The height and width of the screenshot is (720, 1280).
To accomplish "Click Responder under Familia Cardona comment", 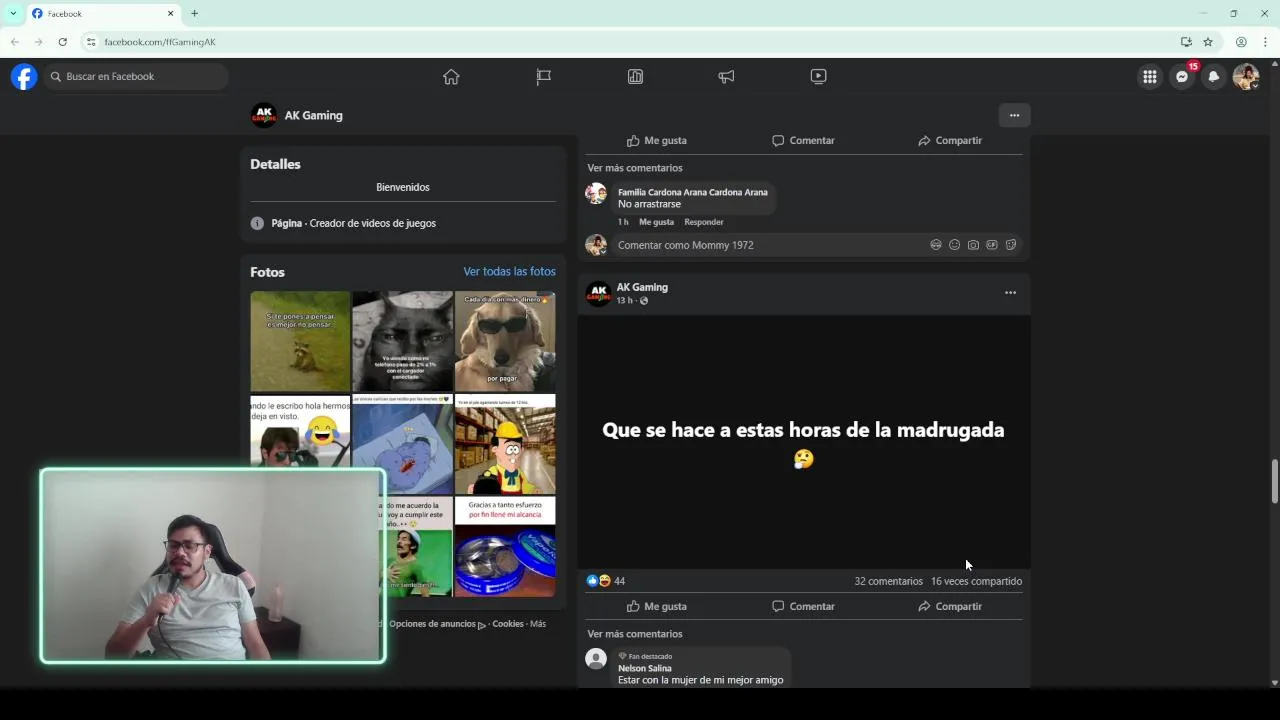I will coord(704,222).
